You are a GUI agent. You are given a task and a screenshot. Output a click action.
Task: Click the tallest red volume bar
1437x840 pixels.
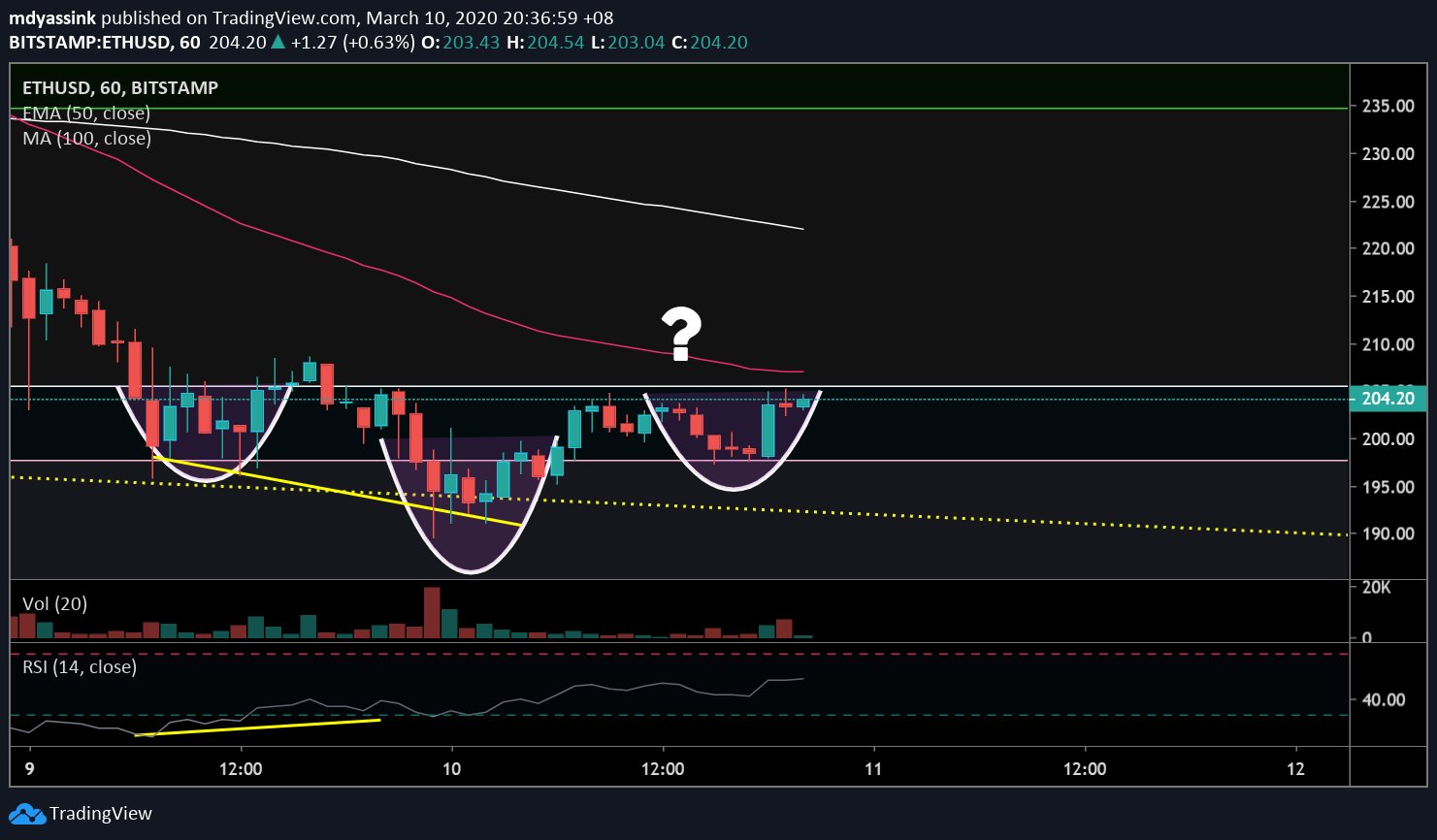(431, 612)
